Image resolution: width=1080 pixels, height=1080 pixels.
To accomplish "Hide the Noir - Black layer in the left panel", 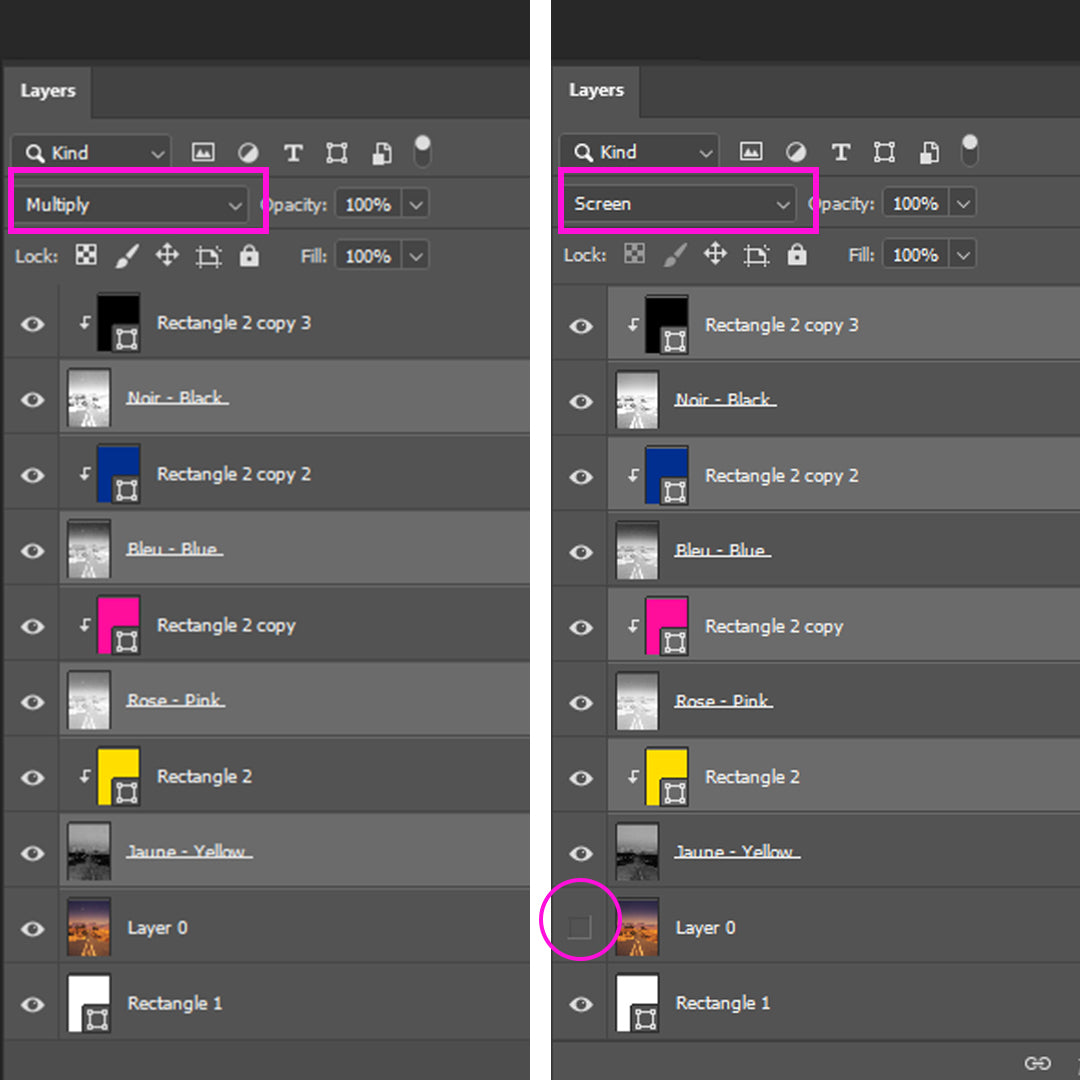I will pyautogui.click(x=33, y=399).
